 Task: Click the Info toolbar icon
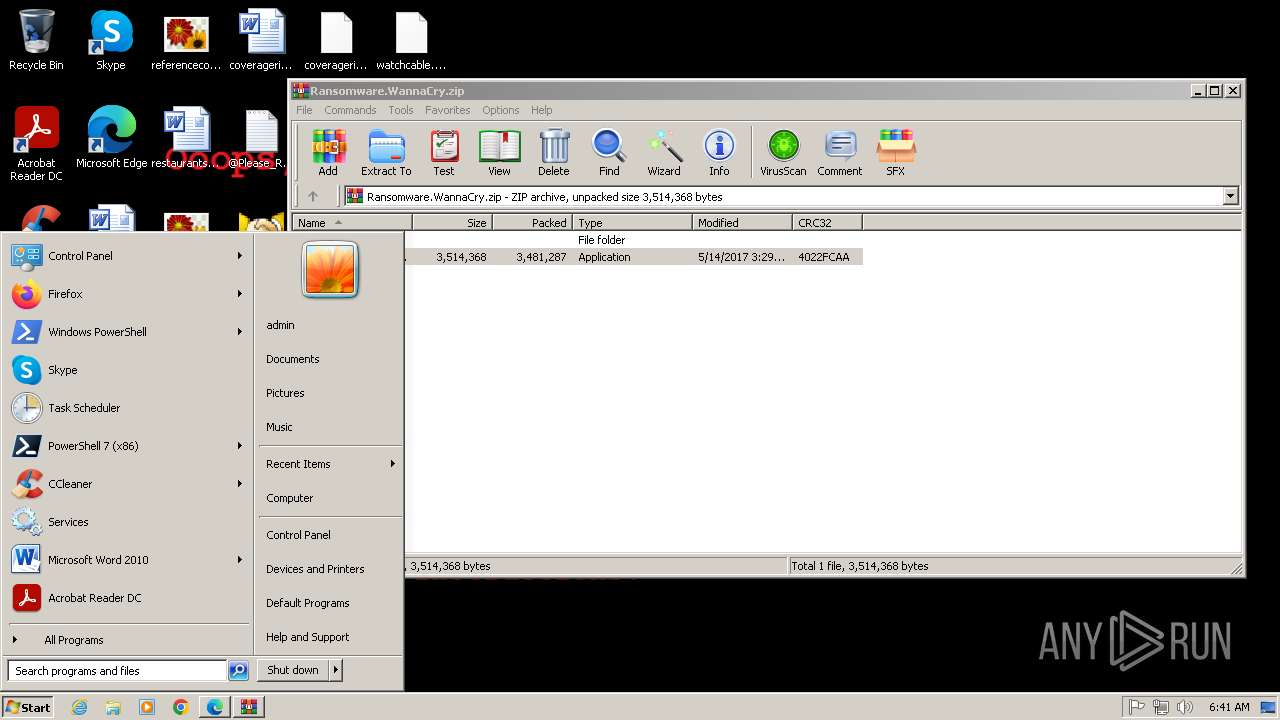[x=719, y=153]
